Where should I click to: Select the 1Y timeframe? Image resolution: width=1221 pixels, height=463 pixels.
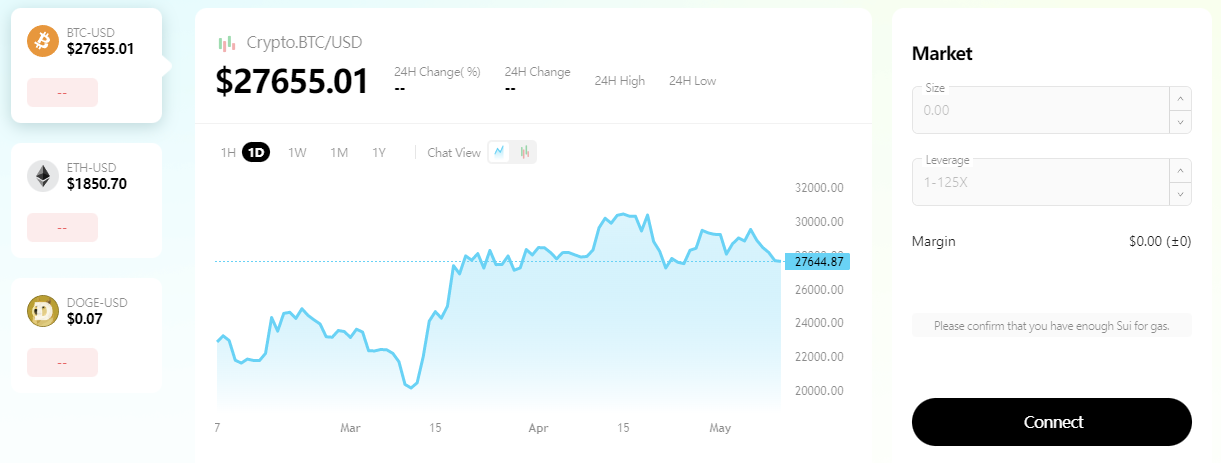point(379,153)
